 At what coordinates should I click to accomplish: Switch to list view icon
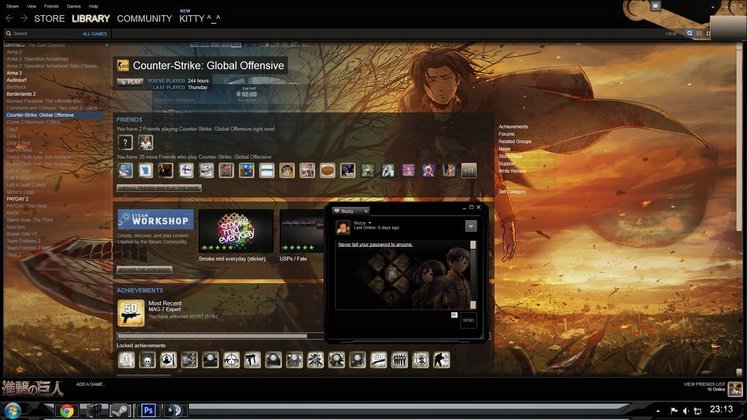[x=699, y=33]
